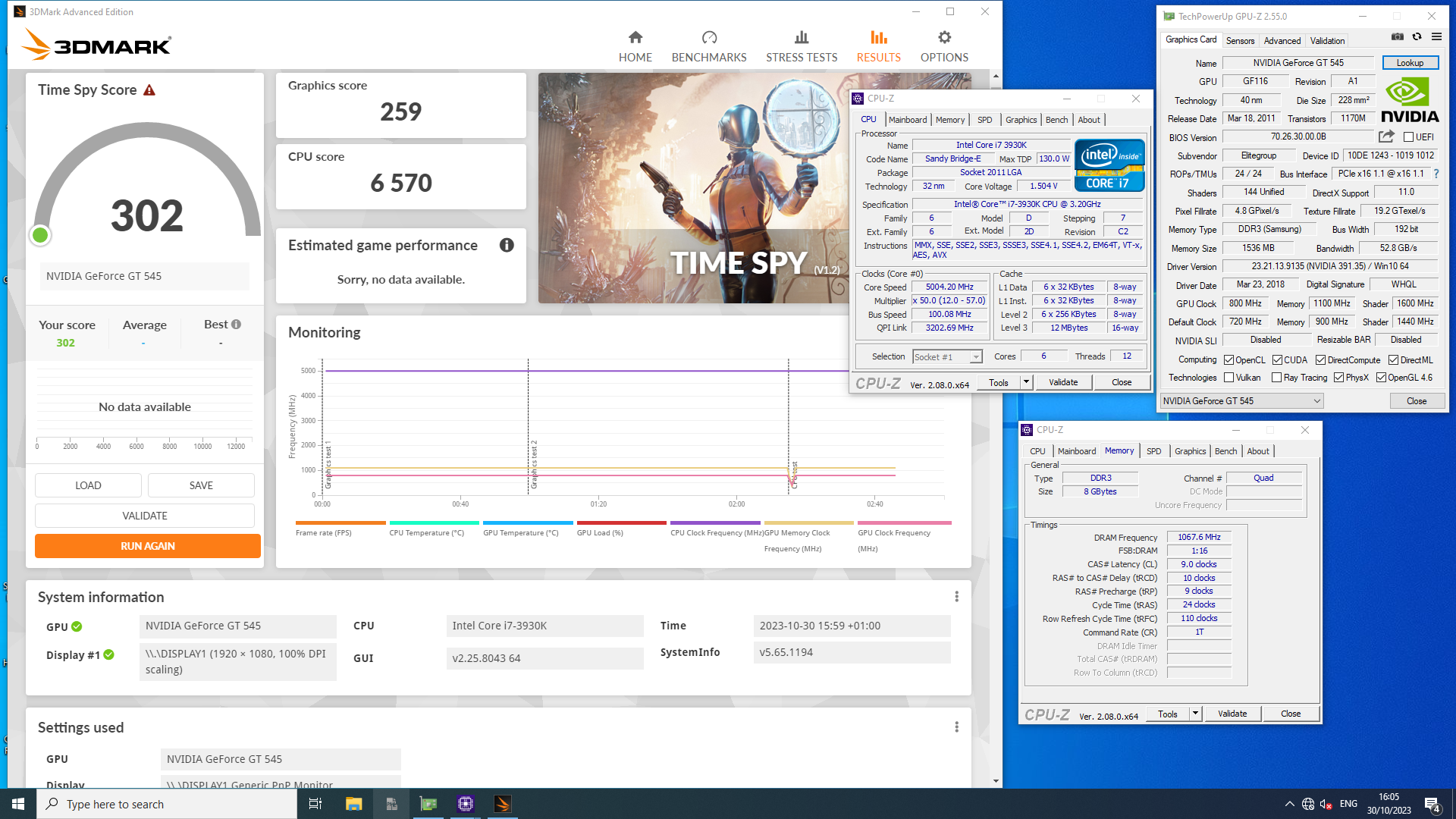The image size is (1456, 819).
Task: Select the RESULTS section in 3DMark
Action: click(879, 46)
